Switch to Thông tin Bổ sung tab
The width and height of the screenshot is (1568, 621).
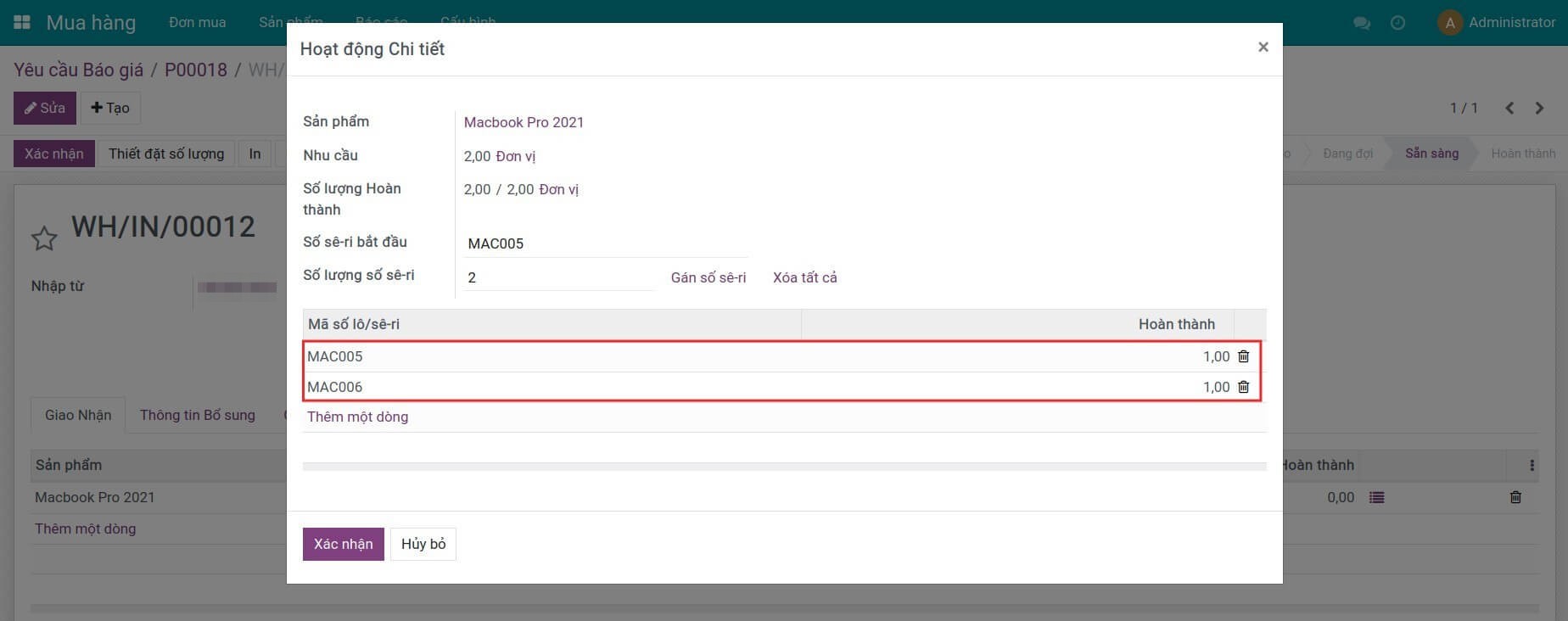[x=197, y=415]
